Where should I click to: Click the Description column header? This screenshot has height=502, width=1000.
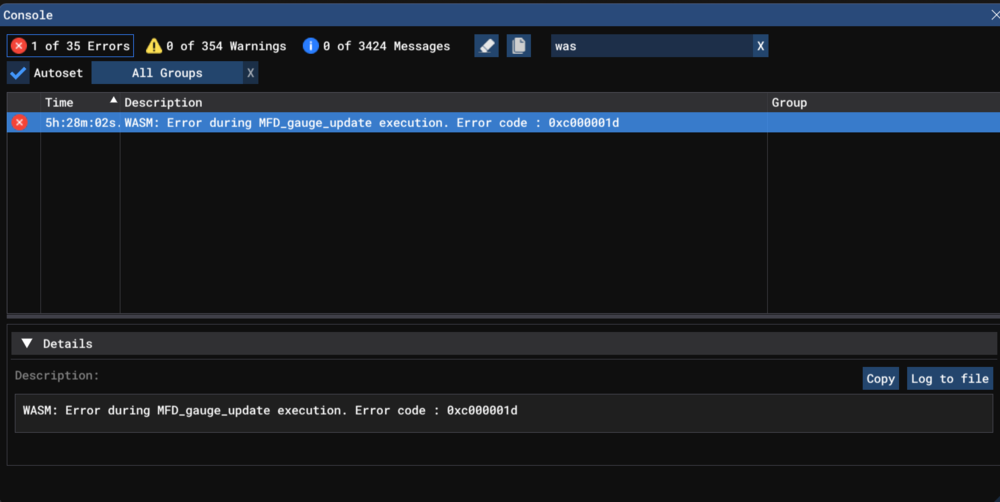click(163, 102)
